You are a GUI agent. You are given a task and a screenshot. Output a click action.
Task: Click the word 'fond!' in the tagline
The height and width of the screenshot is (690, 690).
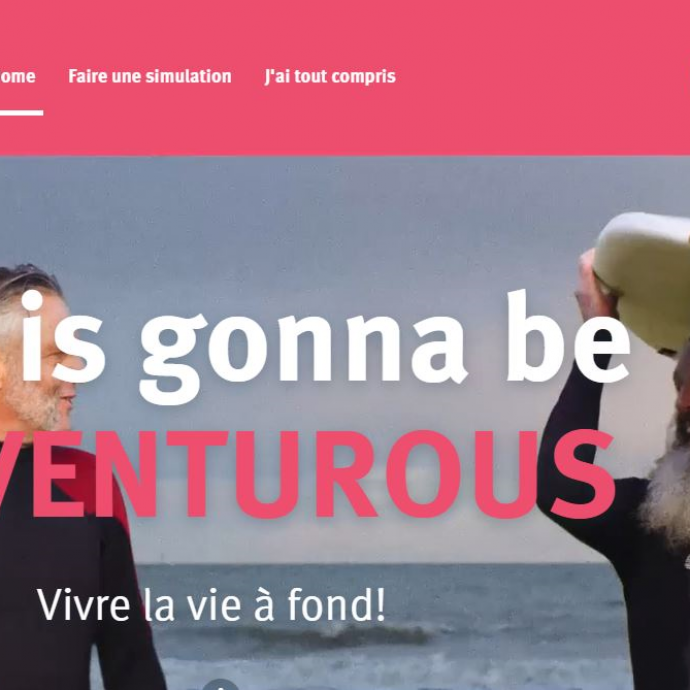(x=337, y=605)
